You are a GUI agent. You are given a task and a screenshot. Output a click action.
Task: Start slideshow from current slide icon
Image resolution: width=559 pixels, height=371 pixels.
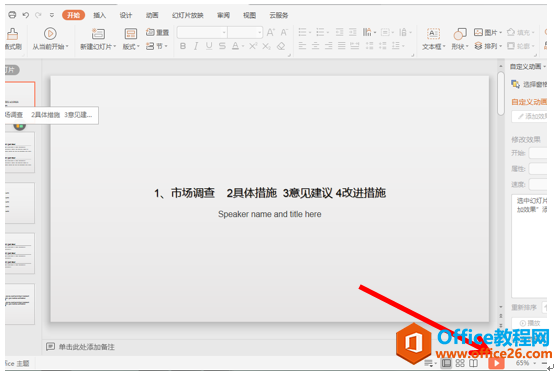point(50,34)
